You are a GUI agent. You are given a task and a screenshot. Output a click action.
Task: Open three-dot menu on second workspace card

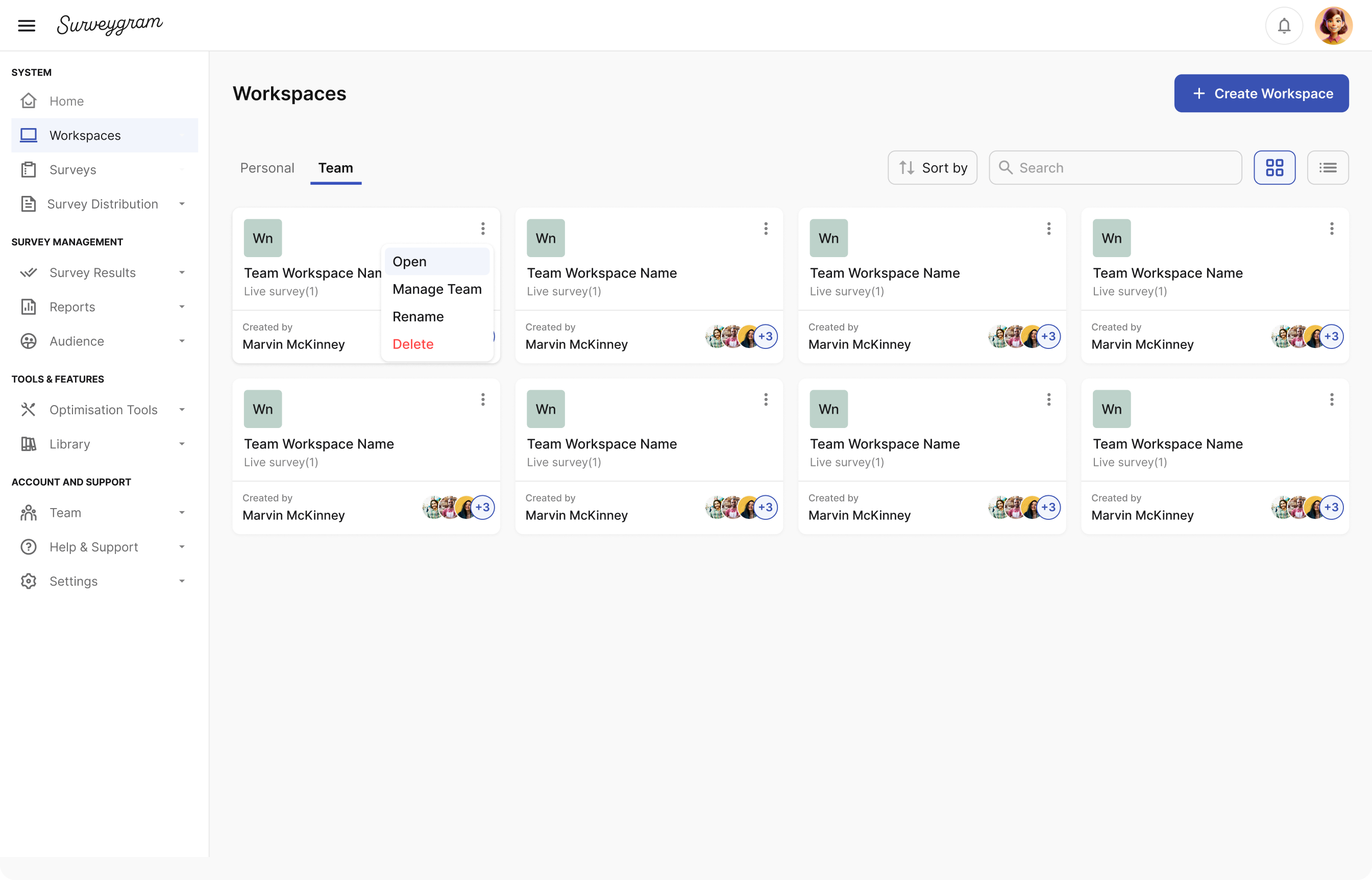[766, 229]
